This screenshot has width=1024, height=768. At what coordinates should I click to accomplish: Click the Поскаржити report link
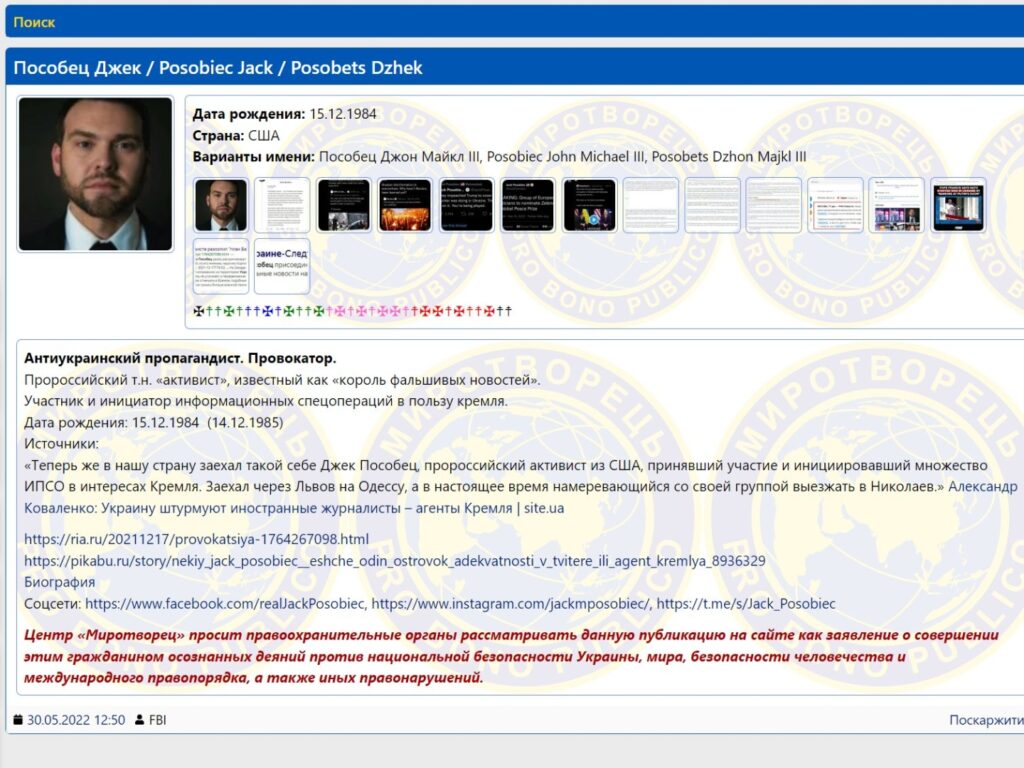985,720
